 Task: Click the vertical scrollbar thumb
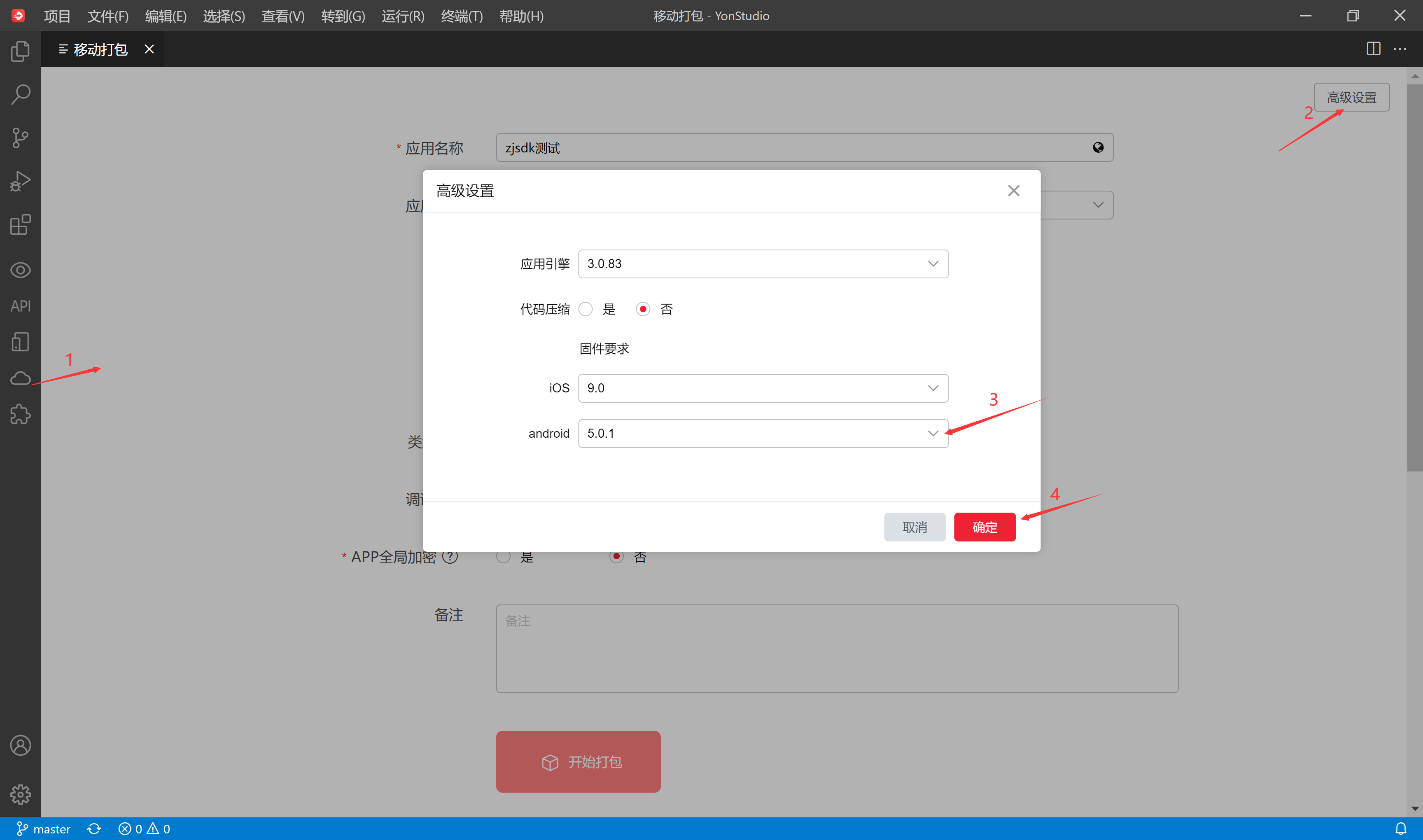[x=1414, y=278]
